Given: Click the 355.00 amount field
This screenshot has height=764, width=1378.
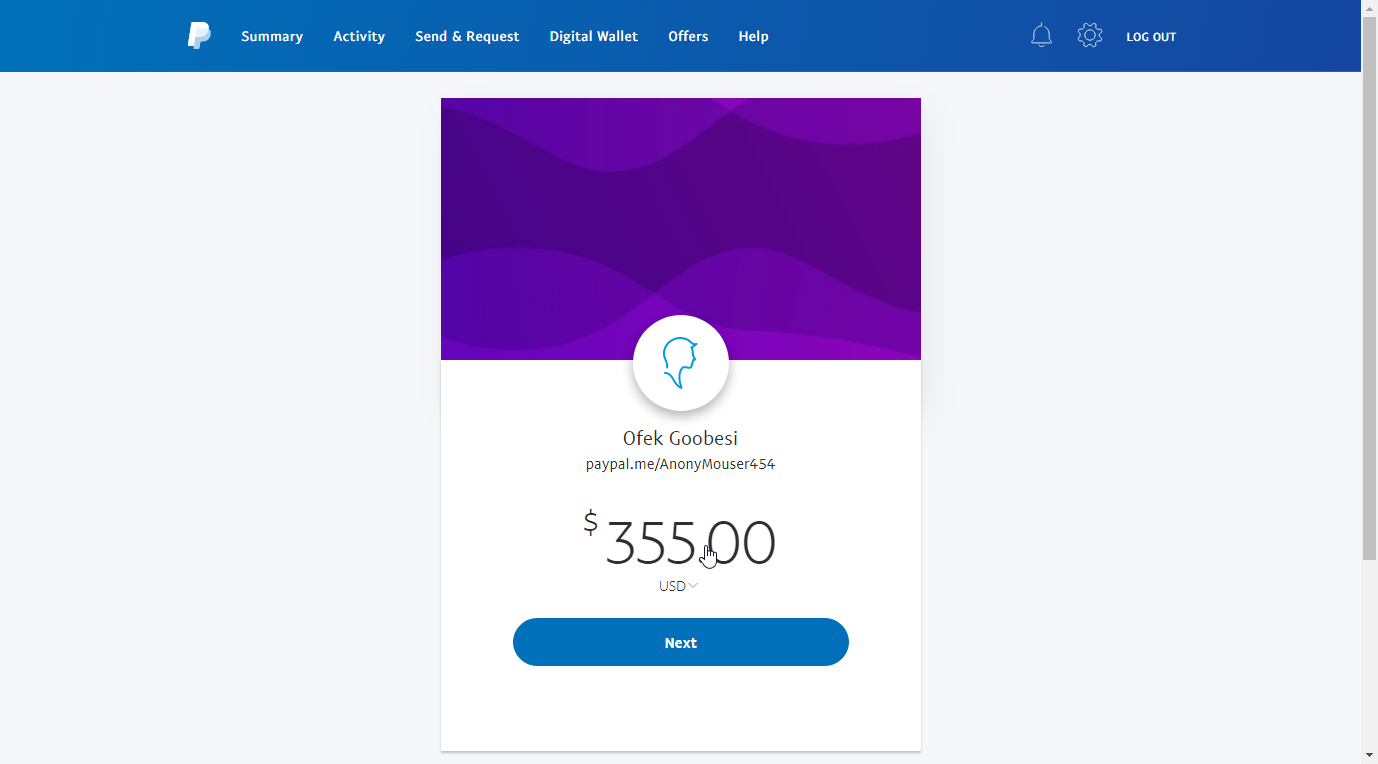Looking at the screenshot, I should [690, 543].
